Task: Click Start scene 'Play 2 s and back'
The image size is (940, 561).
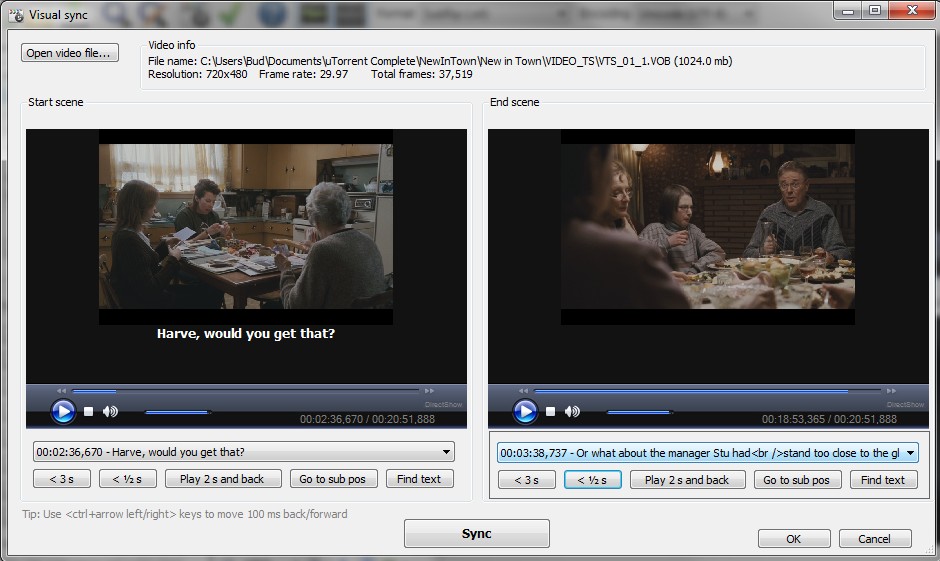Action: point(222,479)
